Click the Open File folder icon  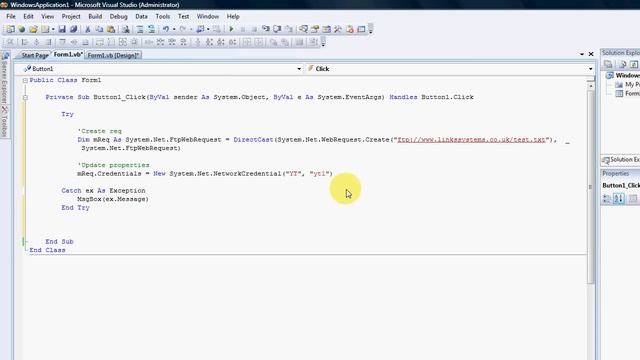33,29
